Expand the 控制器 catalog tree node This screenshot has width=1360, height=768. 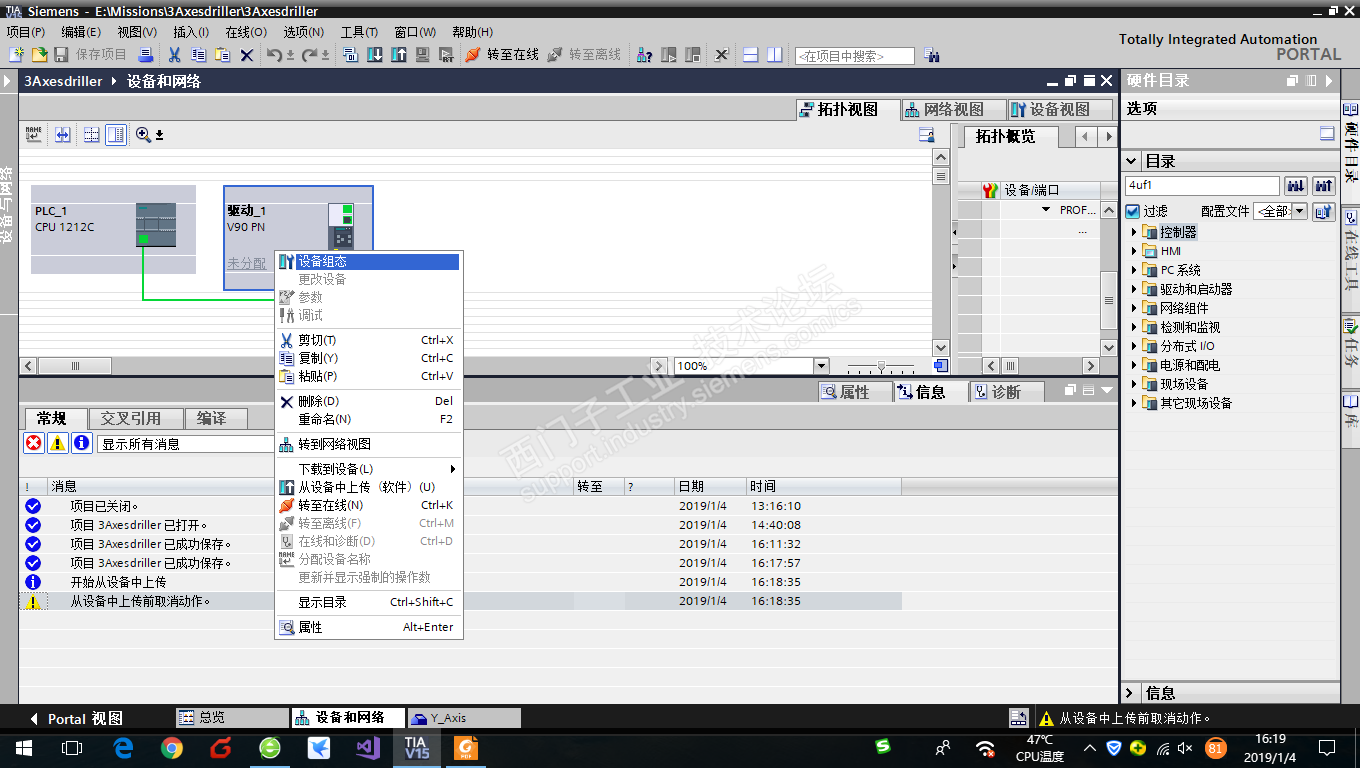(x=1135, y=232)
